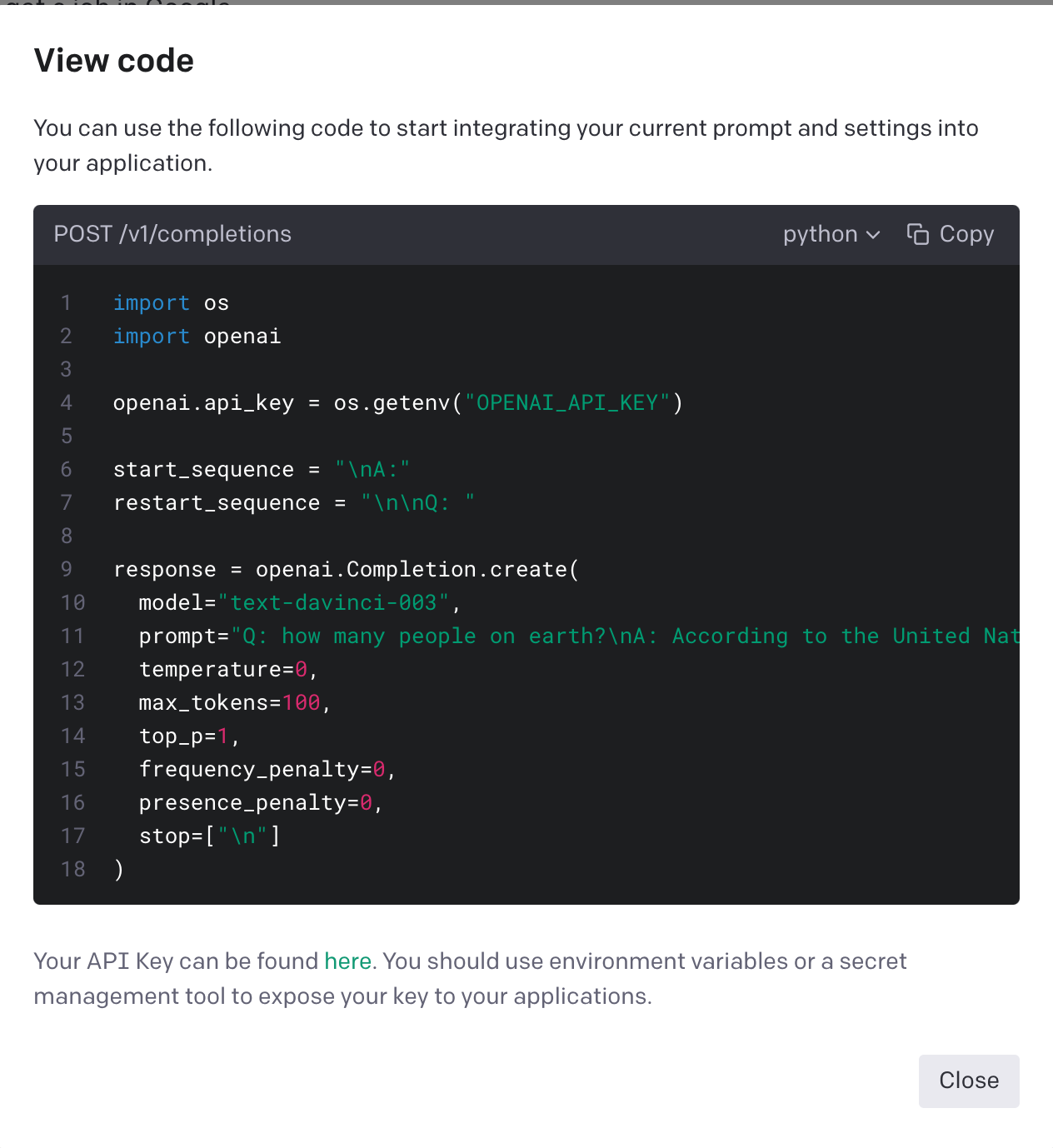Click the POST /v1/completions endpoint label
Image resolution: width=1053 pixels, height=1148 pixels.
click(172, 234)
